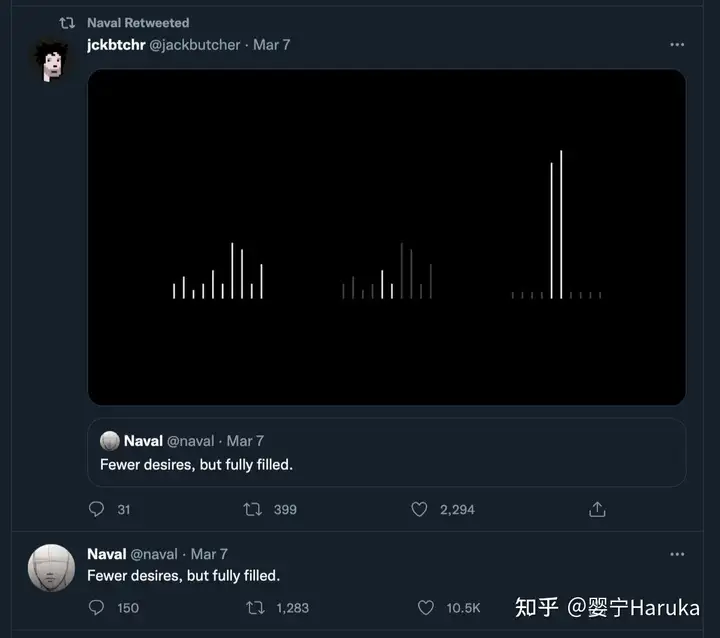Like the jckbtchr tweet with 2,294 likes
Screen dimensions: 720x638
pos(419,509)
